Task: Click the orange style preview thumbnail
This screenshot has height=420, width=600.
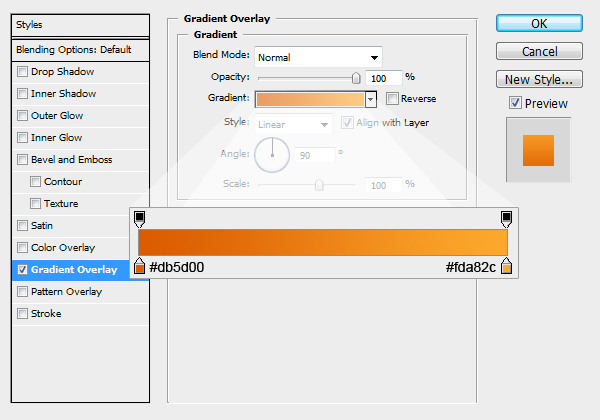Action: coord(538,150)
